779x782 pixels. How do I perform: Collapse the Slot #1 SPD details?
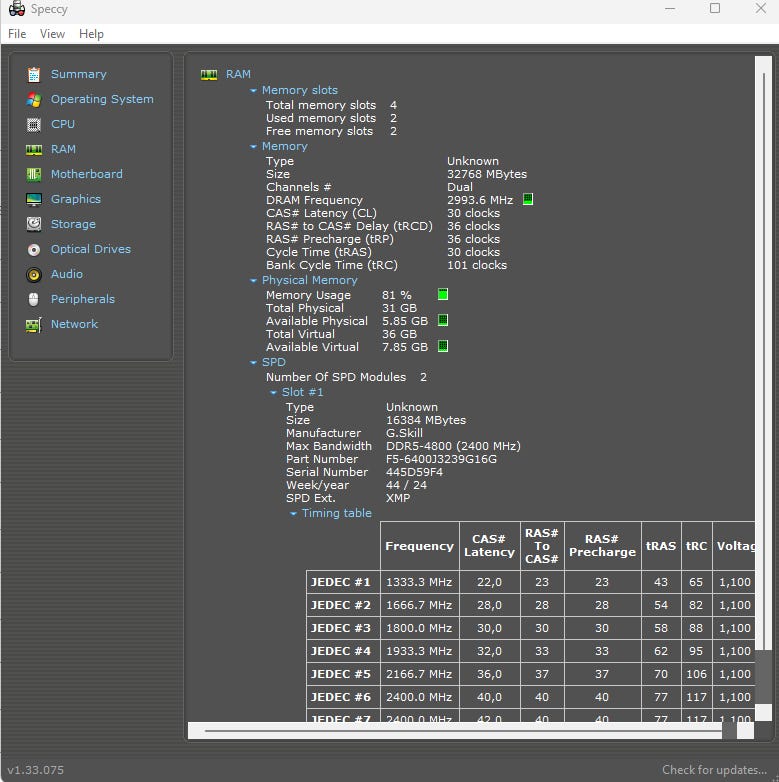(274, 393)
